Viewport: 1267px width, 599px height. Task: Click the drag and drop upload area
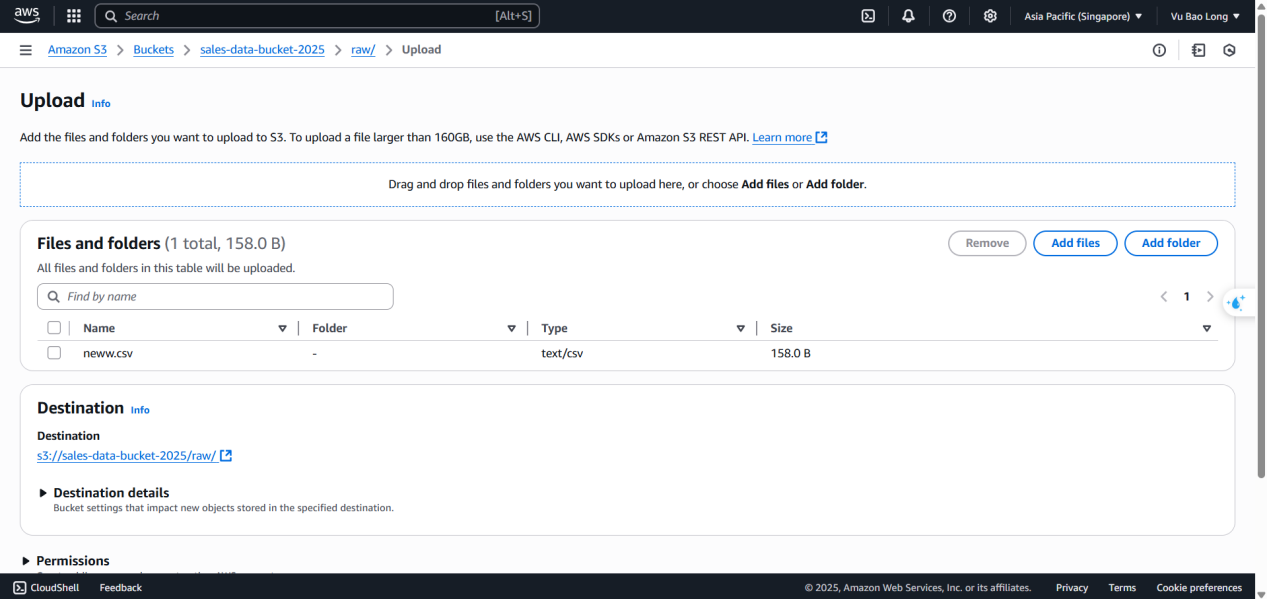click(x=627, y=185)
